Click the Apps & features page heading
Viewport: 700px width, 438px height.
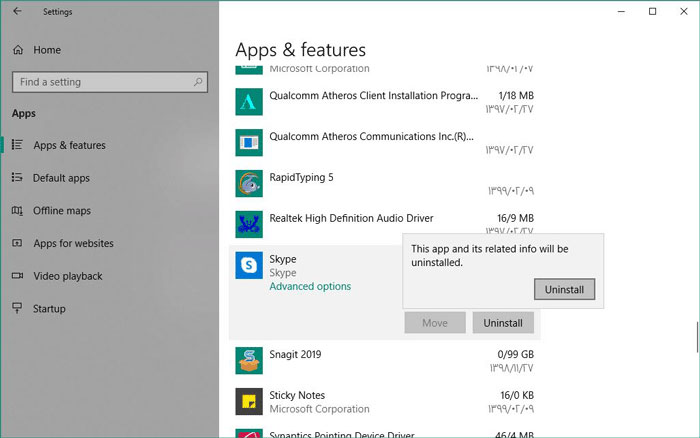pos(300,50)
